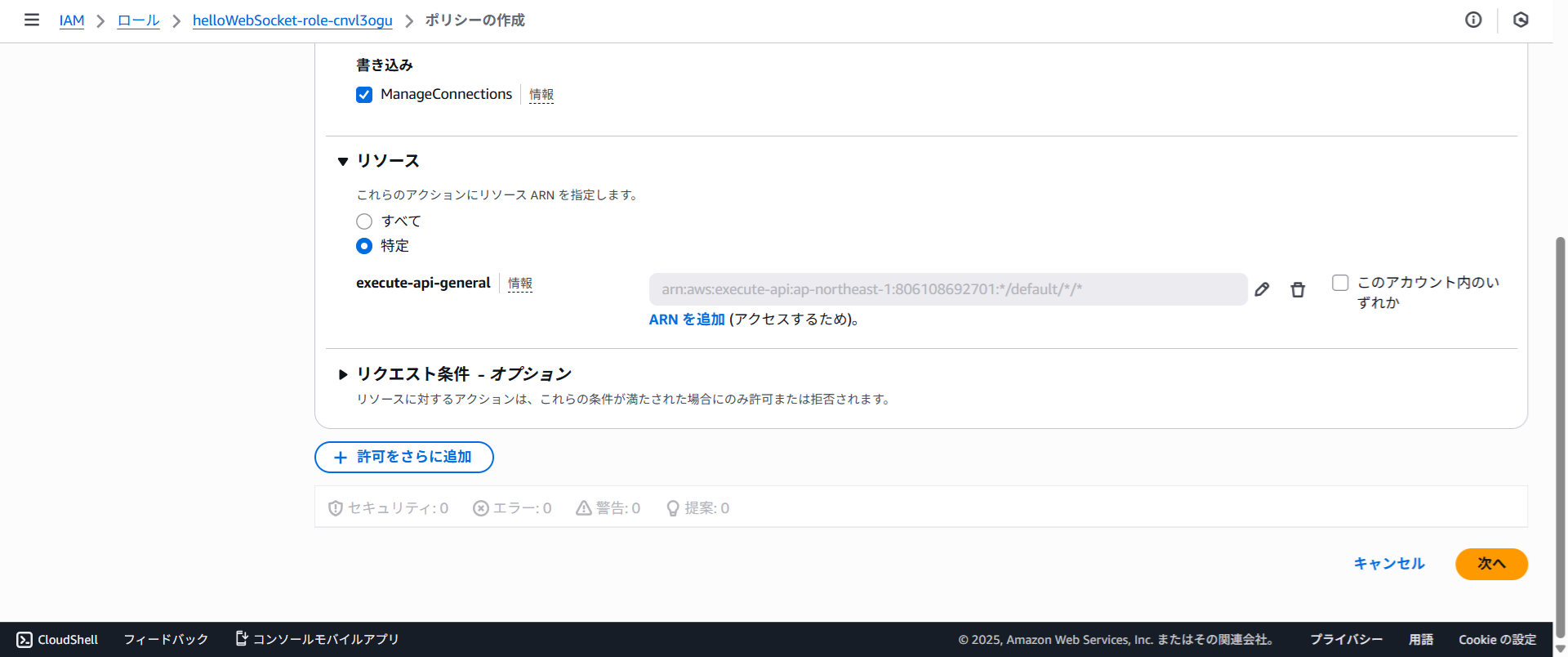Viewport: 1568px width, 657px height.
Task: Go to ロール breadcrumb
Action: [138, 20]
